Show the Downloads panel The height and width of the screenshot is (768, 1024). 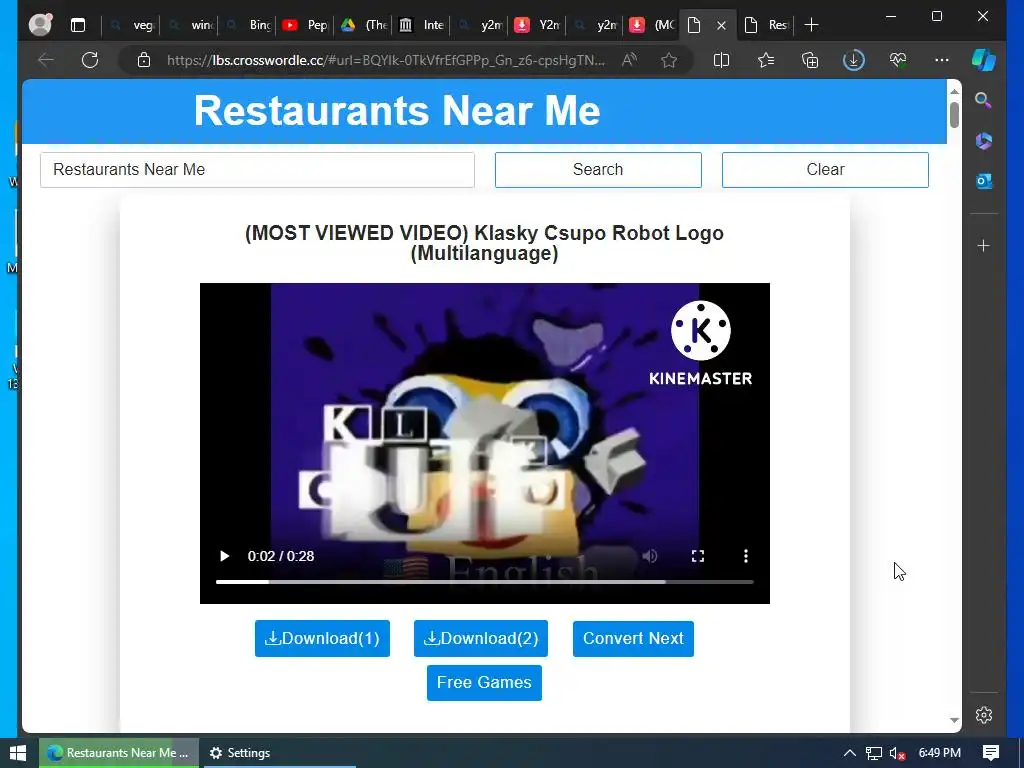coord(854,60)
